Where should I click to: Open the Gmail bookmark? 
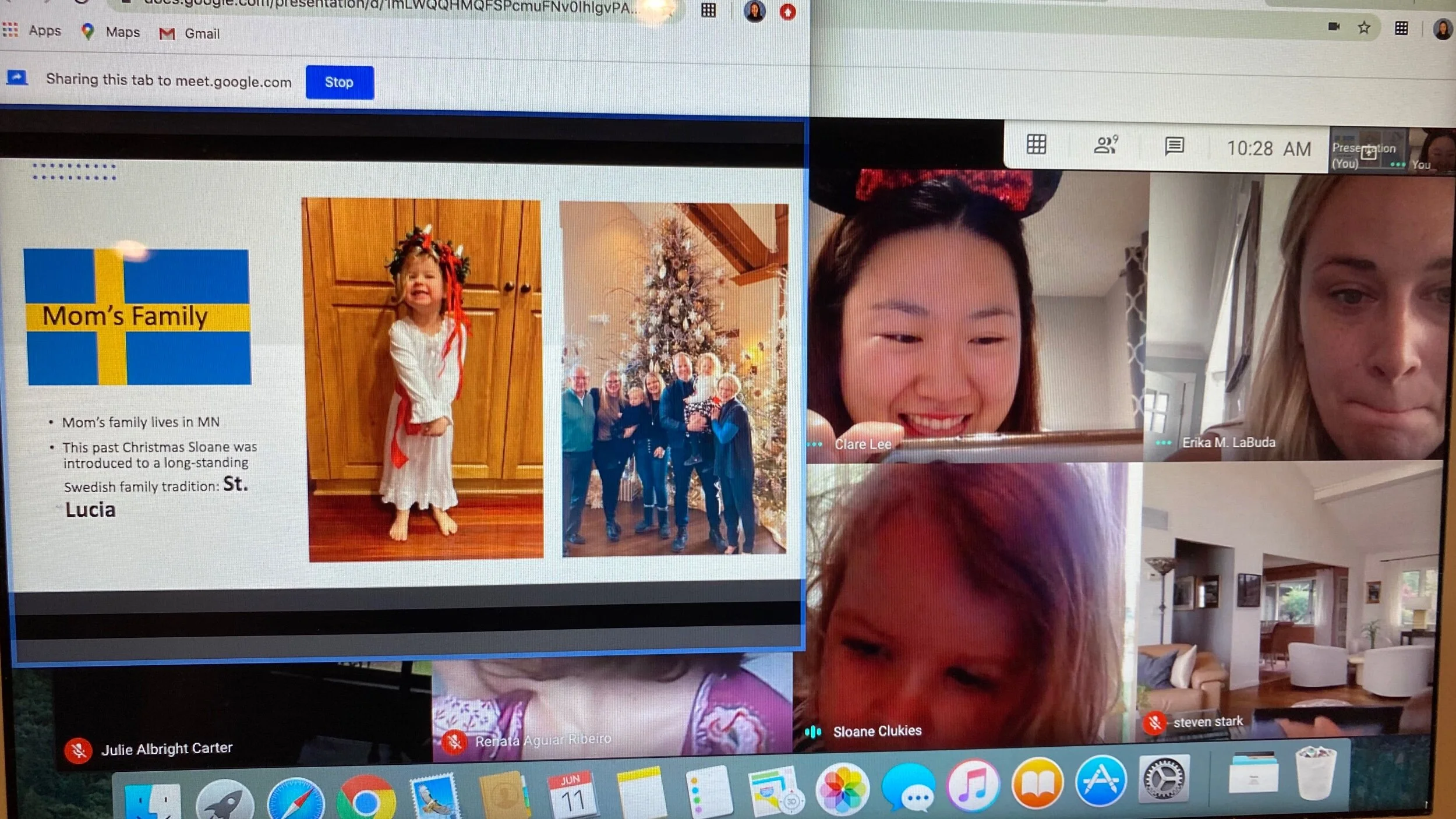pyautogui.click(x=190, y=34)
